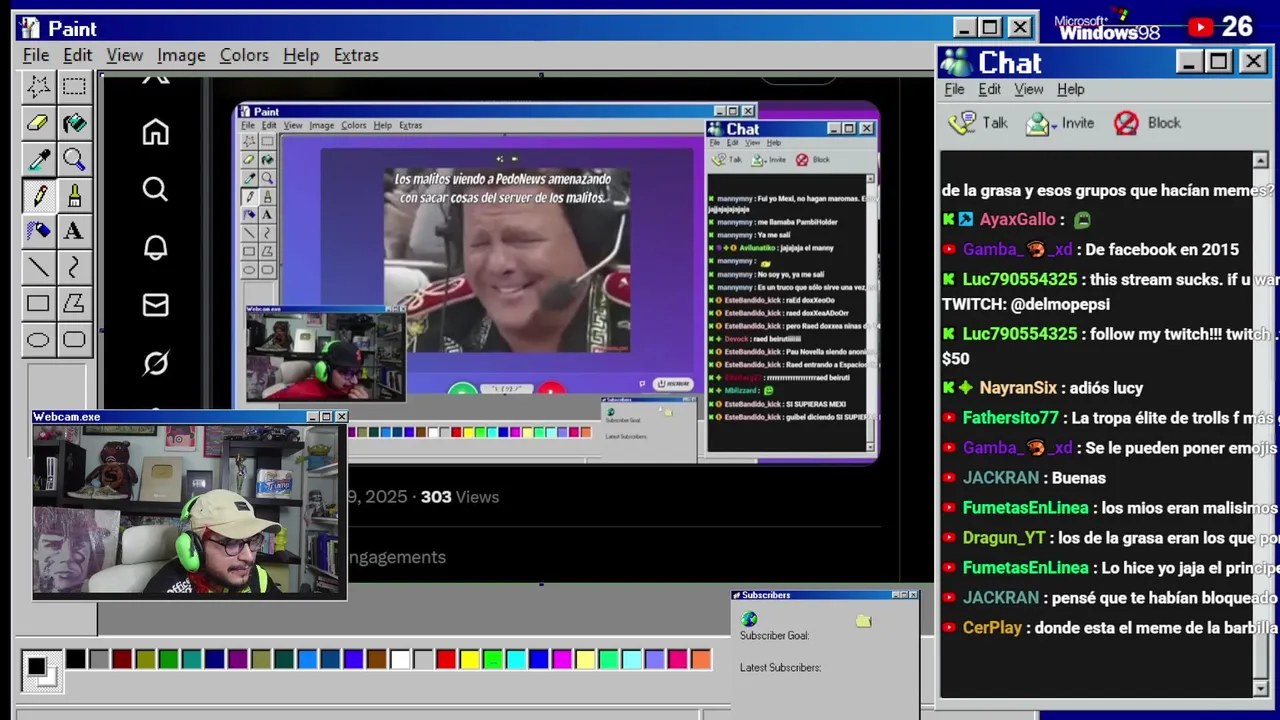
Task: Click the Home icon in the canvas sidebar
Action: (155, 132)
